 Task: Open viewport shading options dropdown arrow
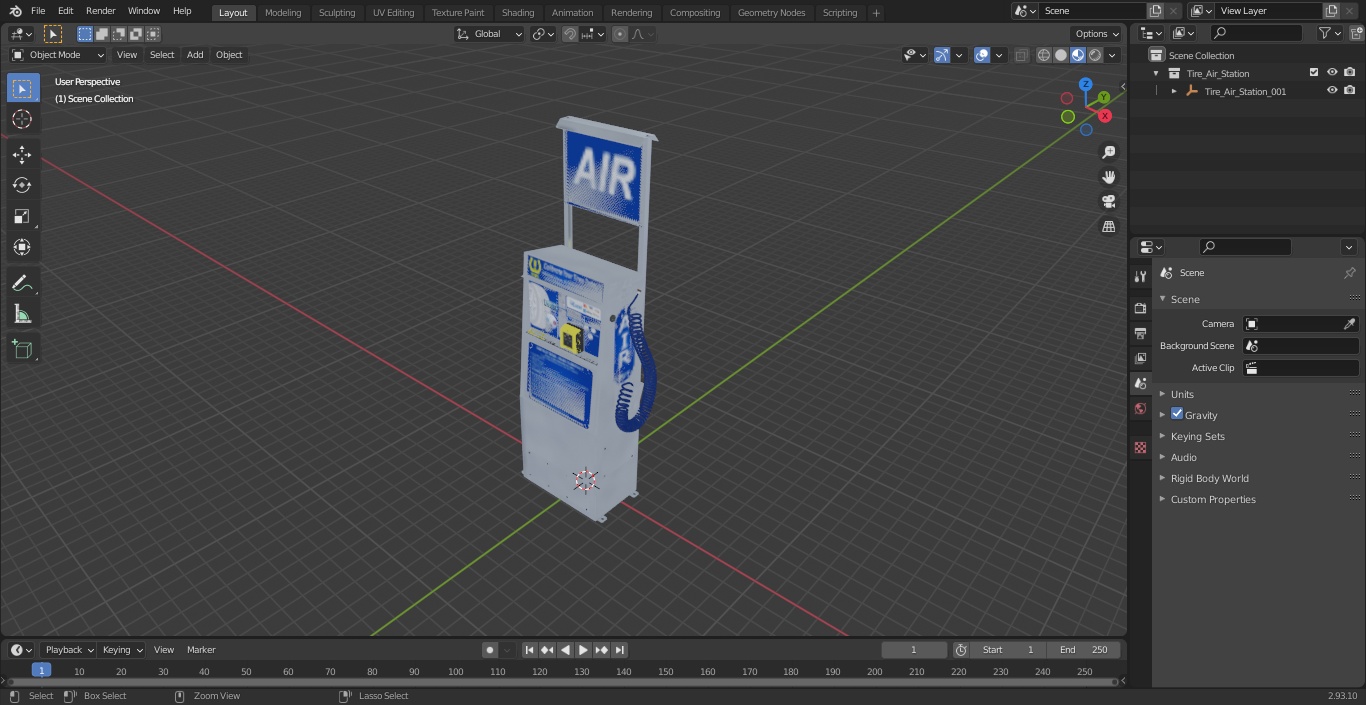1112,56
